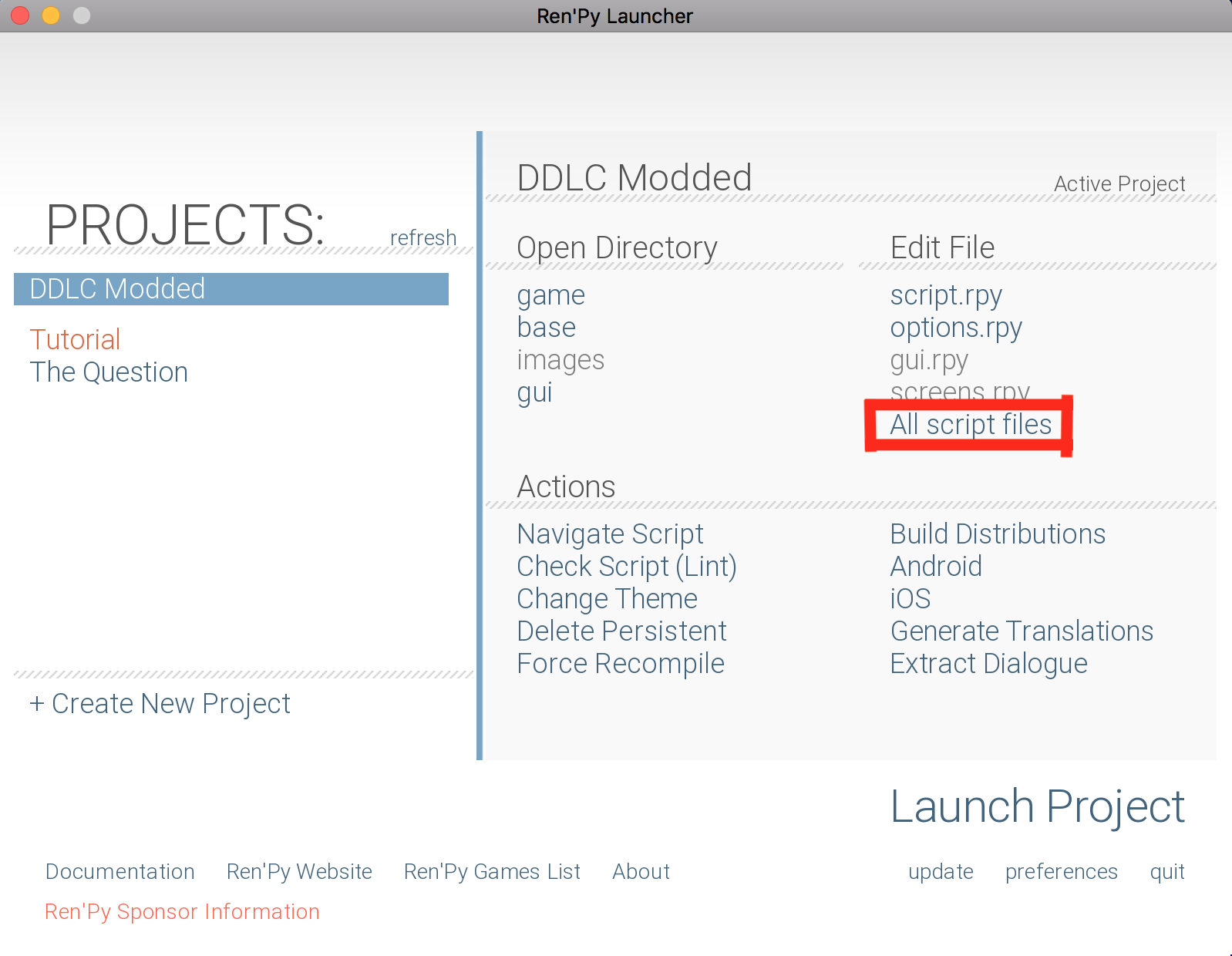Close the Ren'Py Launcher window

(20, 15)
